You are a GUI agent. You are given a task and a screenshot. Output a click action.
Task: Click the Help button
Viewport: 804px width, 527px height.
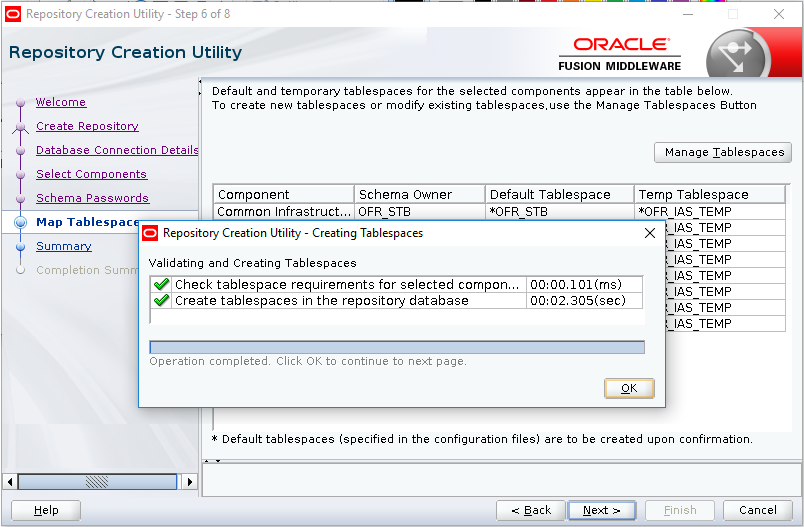(46, 510)
